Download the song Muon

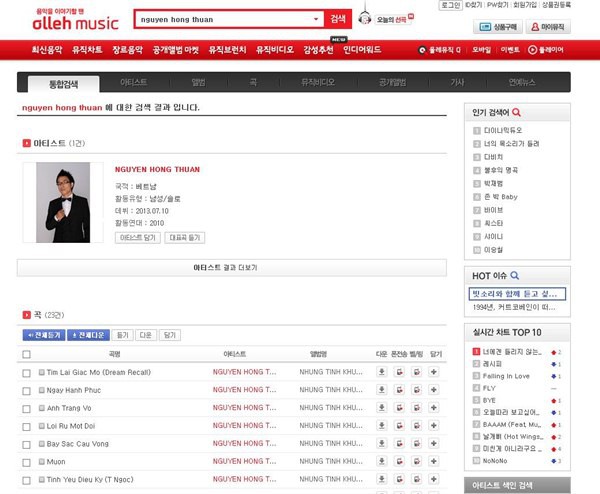[382, 461]
